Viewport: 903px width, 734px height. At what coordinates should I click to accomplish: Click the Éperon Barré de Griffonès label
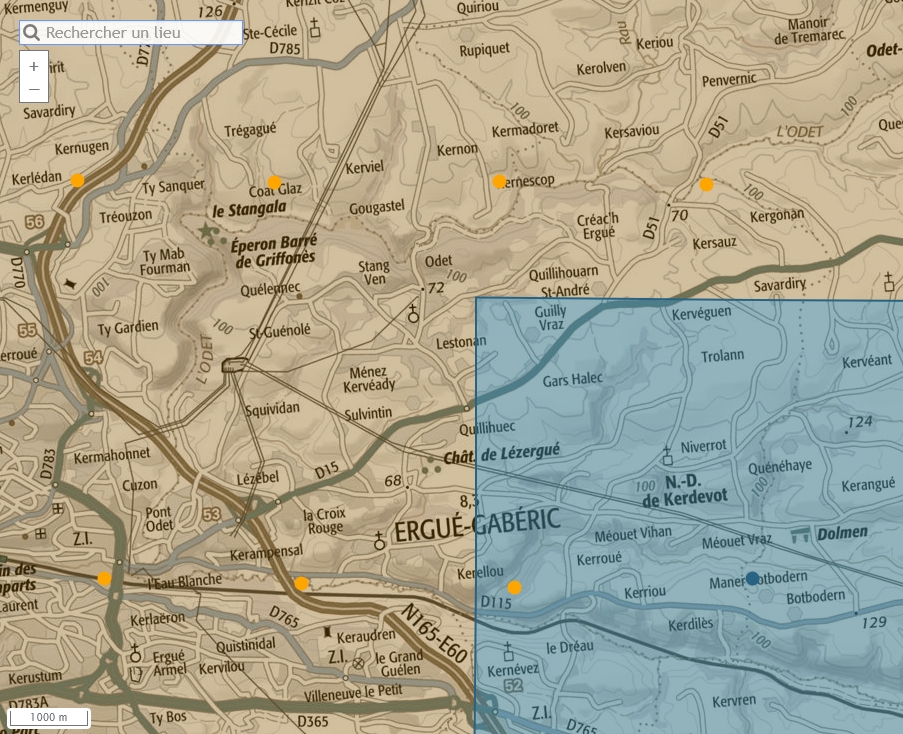272,250
